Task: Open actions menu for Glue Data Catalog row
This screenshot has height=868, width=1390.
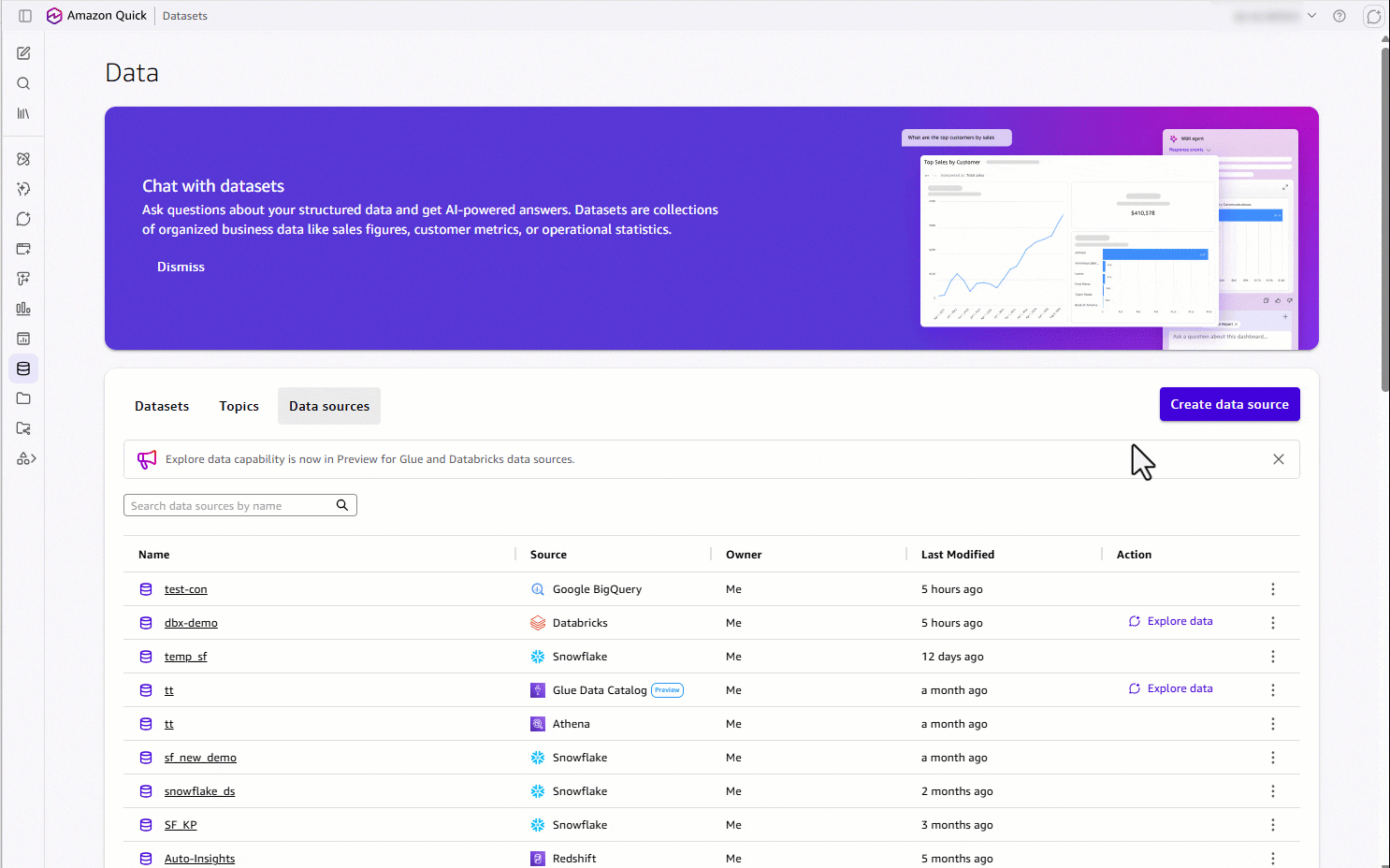Action: (x=1273, y=690)
